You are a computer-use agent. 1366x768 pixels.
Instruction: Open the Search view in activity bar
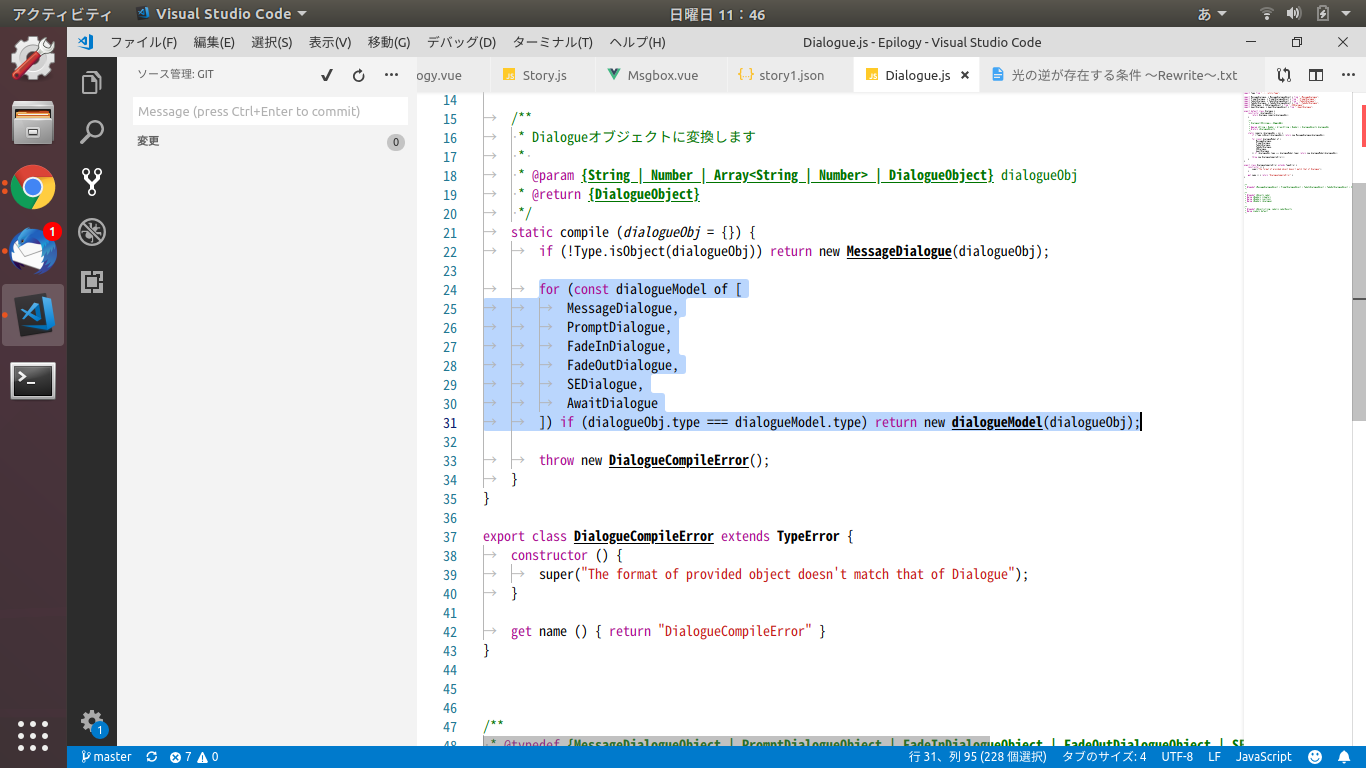tap(92, 132)
